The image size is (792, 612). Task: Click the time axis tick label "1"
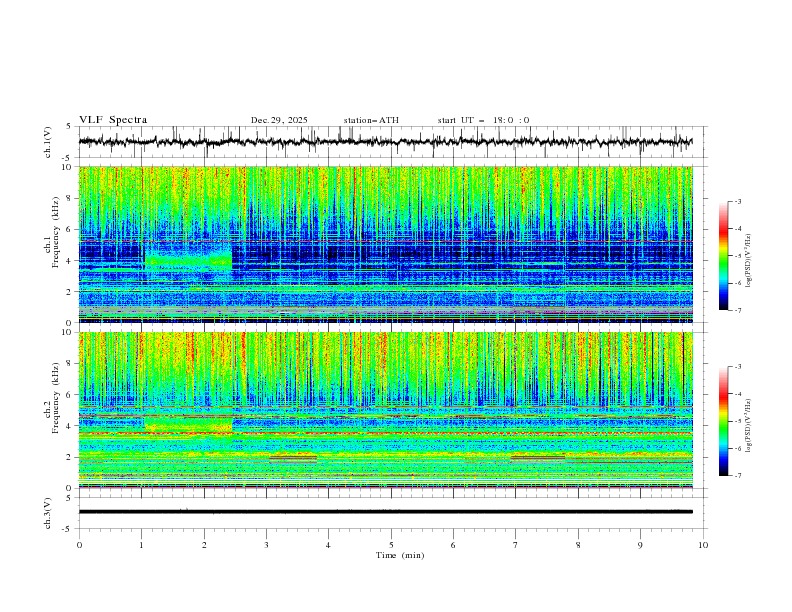pyautogui.click(x=142, y=545)
